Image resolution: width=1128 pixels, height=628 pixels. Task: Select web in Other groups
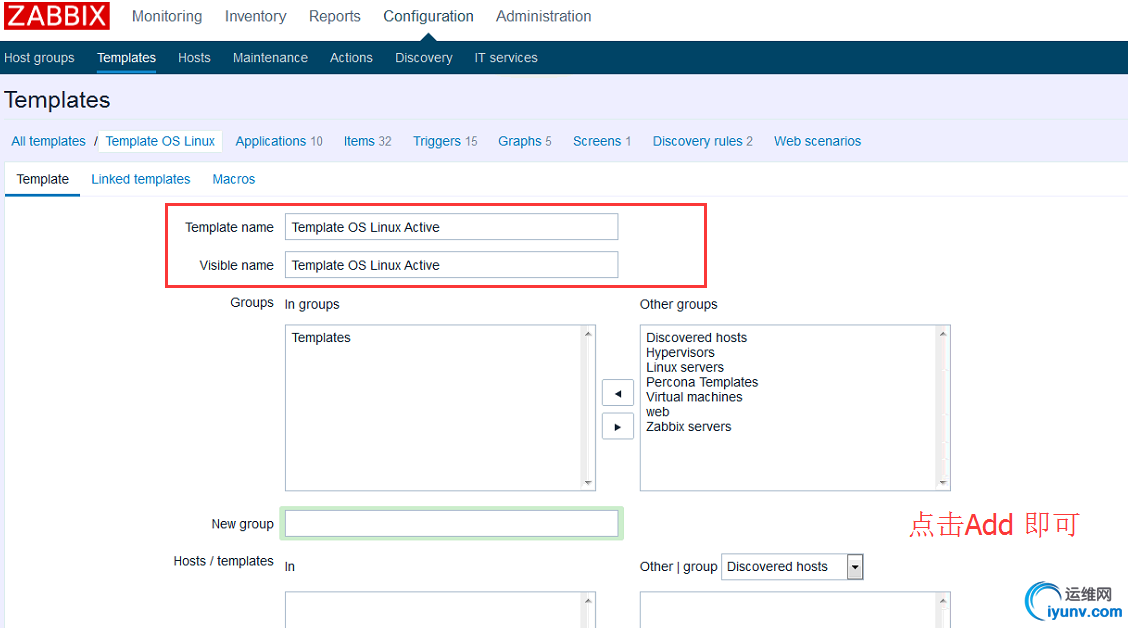pos(657,411)
